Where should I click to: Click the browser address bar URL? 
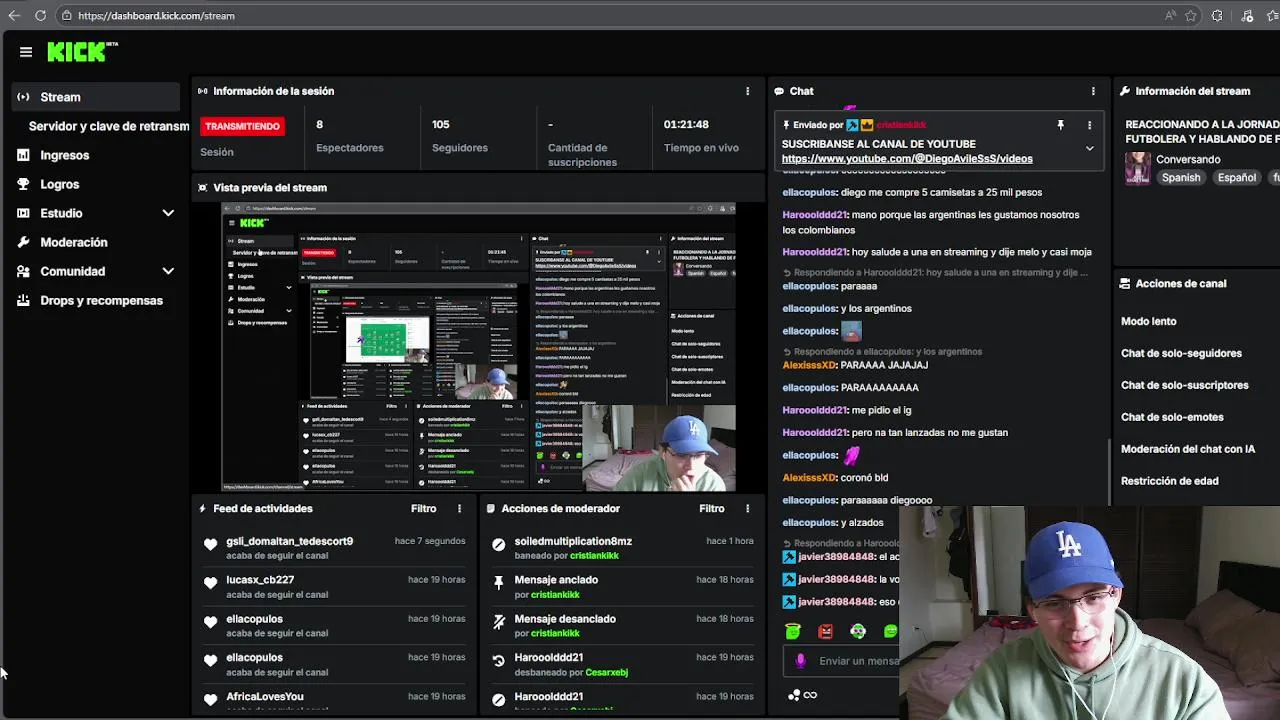tap(156, 16)
